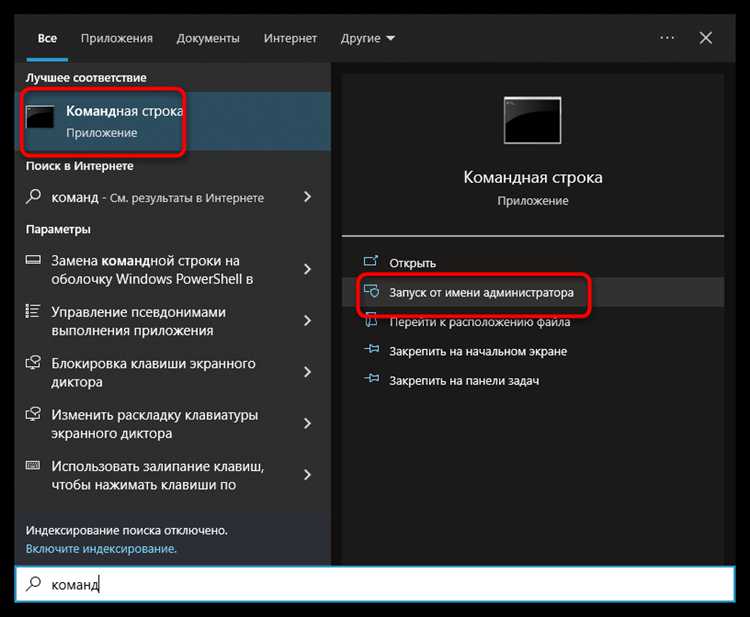
Task: Click the search input field with команд
Action: (x=380, y=584)
